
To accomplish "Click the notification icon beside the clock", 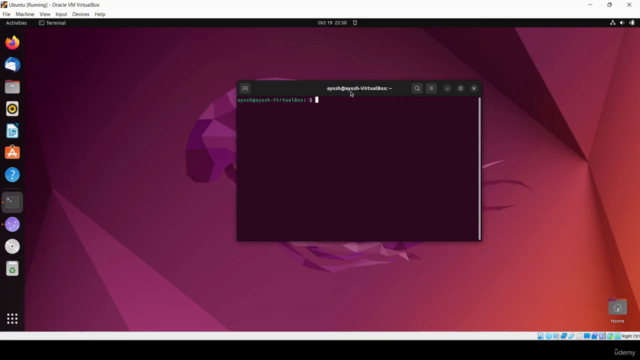I will pos(355,23).
